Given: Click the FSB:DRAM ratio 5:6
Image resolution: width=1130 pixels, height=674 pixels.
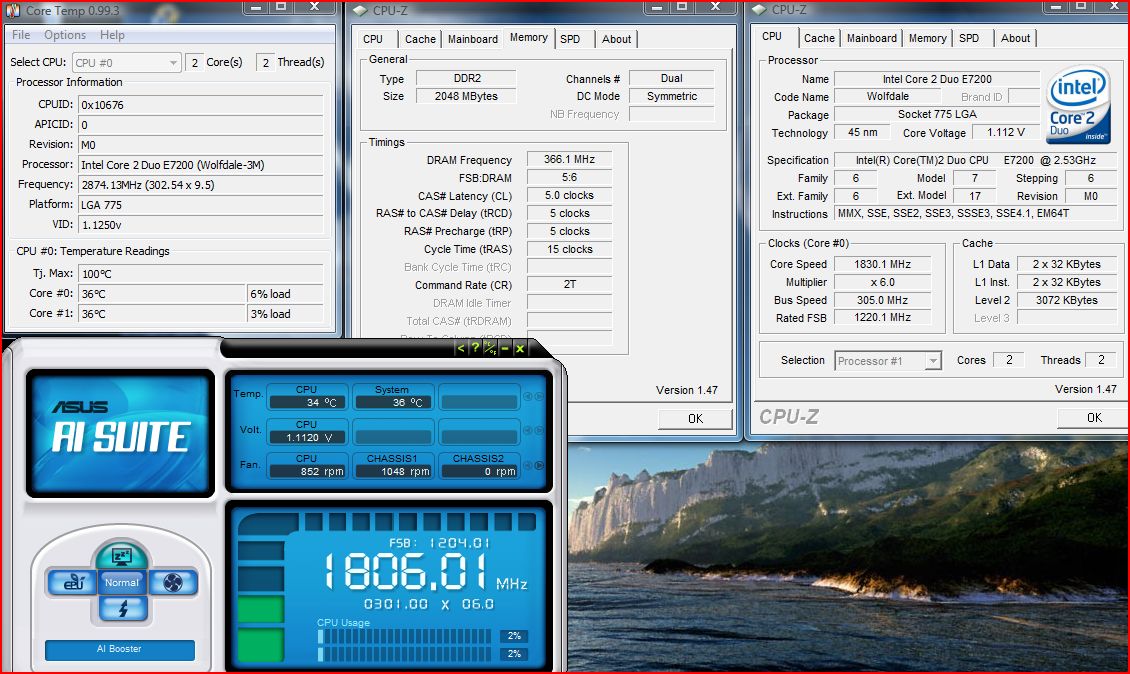Looking at the screenshot, I should 569,177.
